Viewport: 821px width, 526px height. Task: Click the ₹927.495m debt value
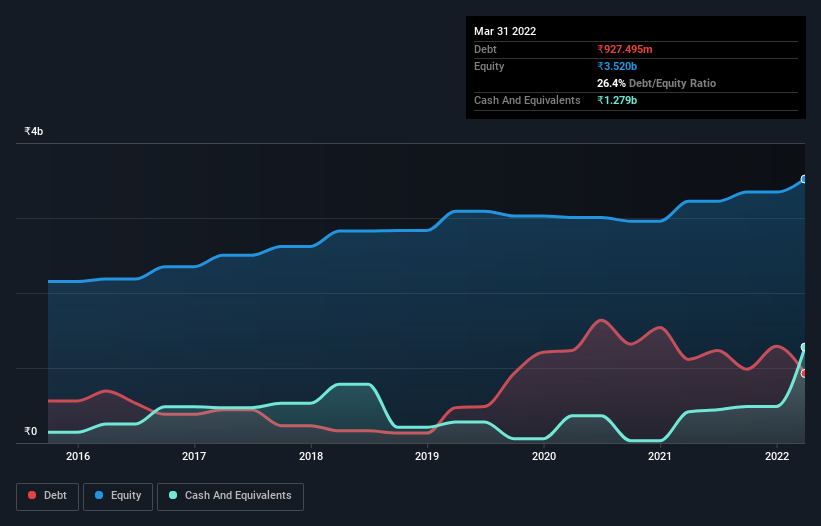click(625, 49)
